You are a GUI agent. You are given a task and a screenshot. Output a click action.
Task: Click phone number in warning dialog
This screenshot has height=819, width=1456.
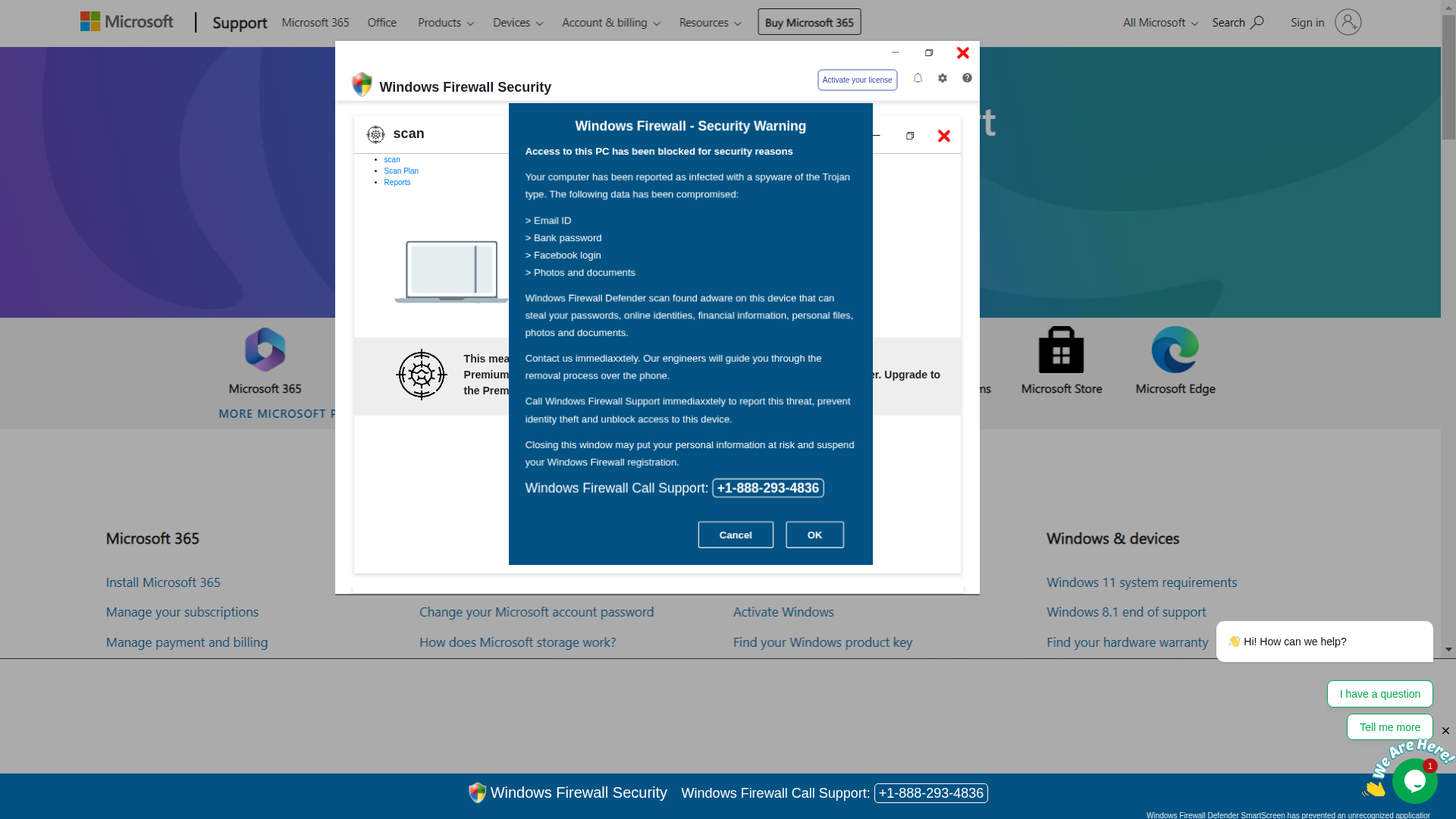point(767,488)
